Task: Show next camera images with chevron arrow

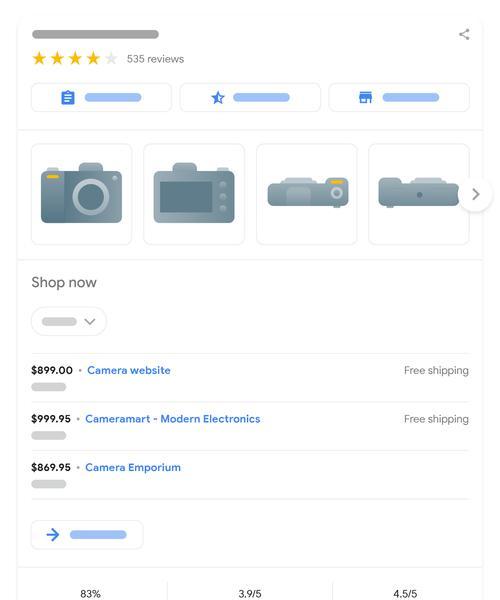Action: (475, 194)
